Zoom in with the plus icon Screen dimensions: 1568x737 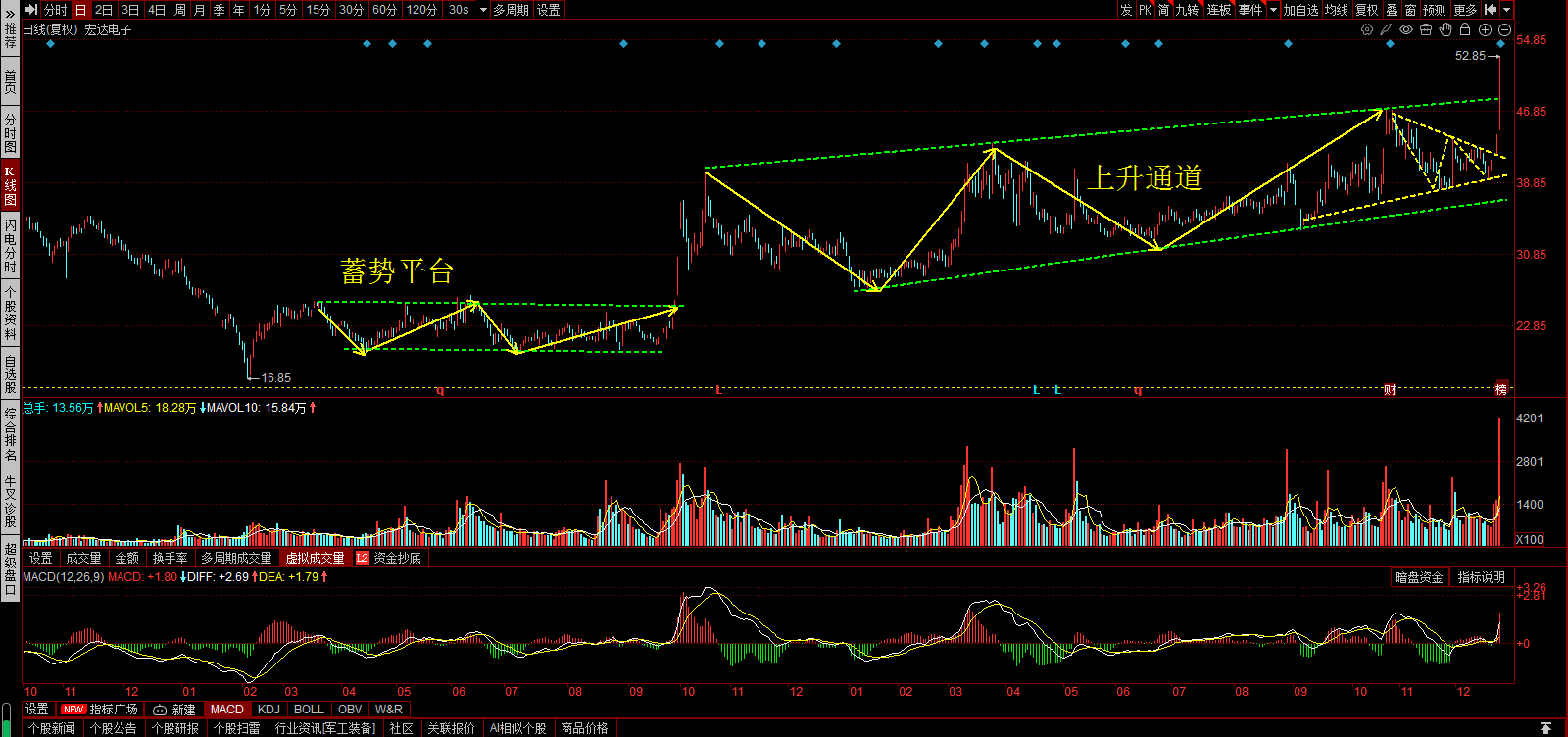pos(1485,29)
